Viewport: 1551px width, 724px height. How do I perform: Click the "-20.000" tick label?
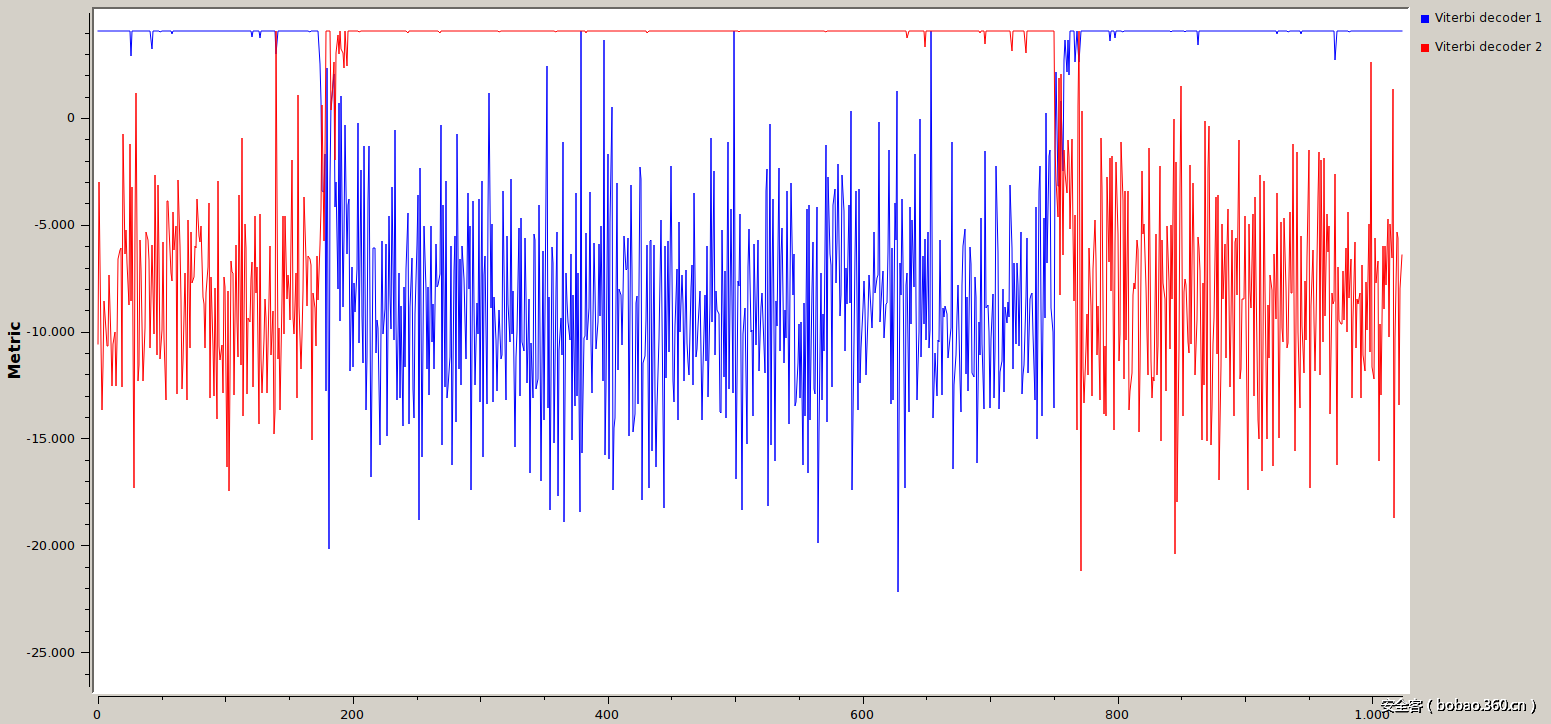click(x=52, y=546)
